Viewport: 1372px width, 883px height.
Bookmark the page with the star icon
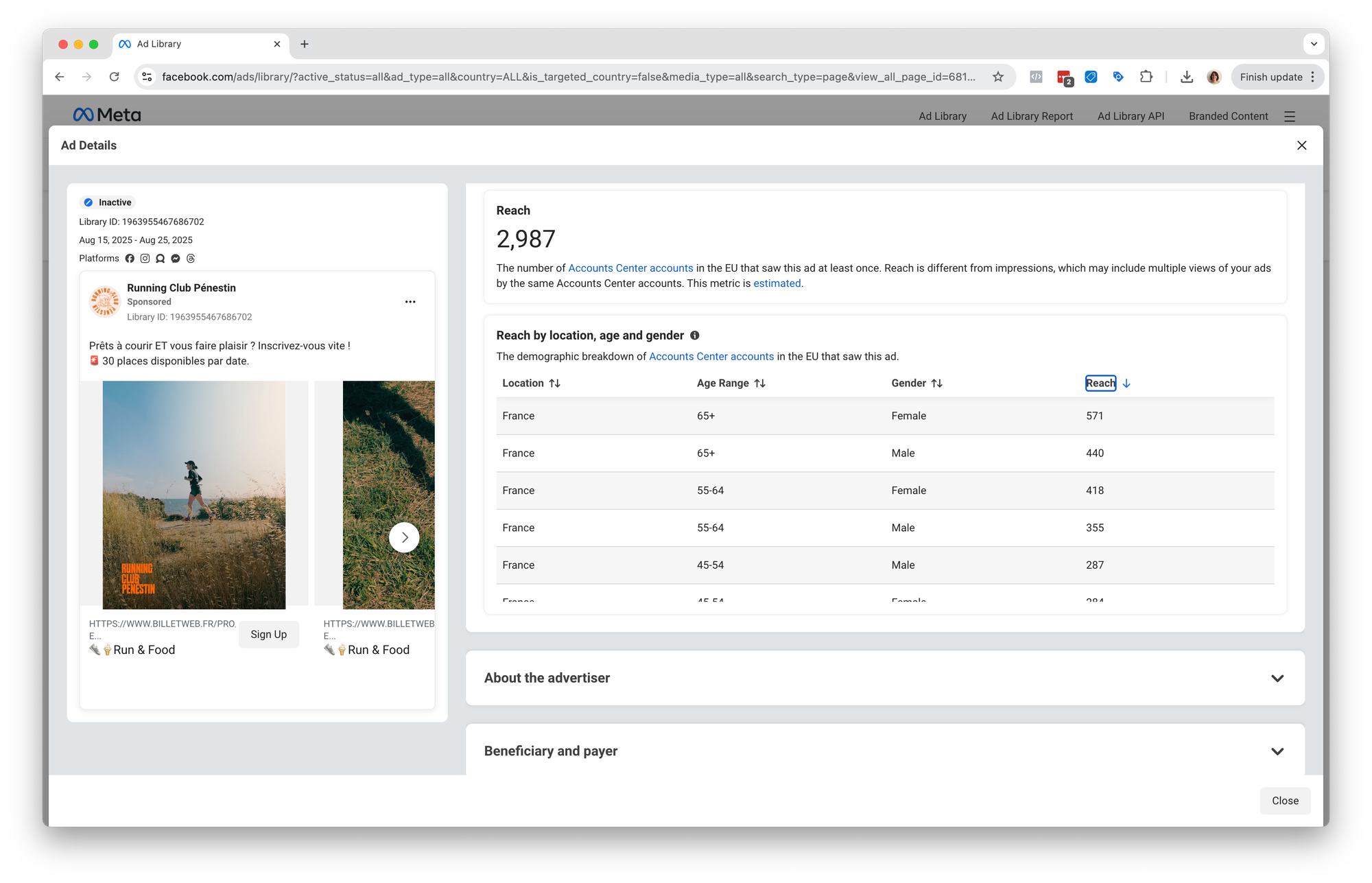coord(998,77)
